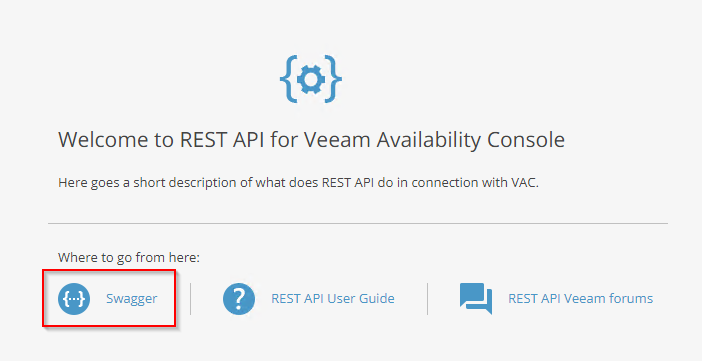Click the blue question mark circle icon

point(239,299)
